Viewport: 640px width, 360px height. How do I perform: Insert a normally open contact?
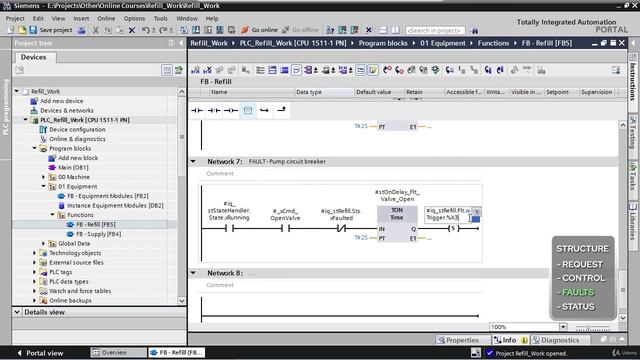point(197,110)
